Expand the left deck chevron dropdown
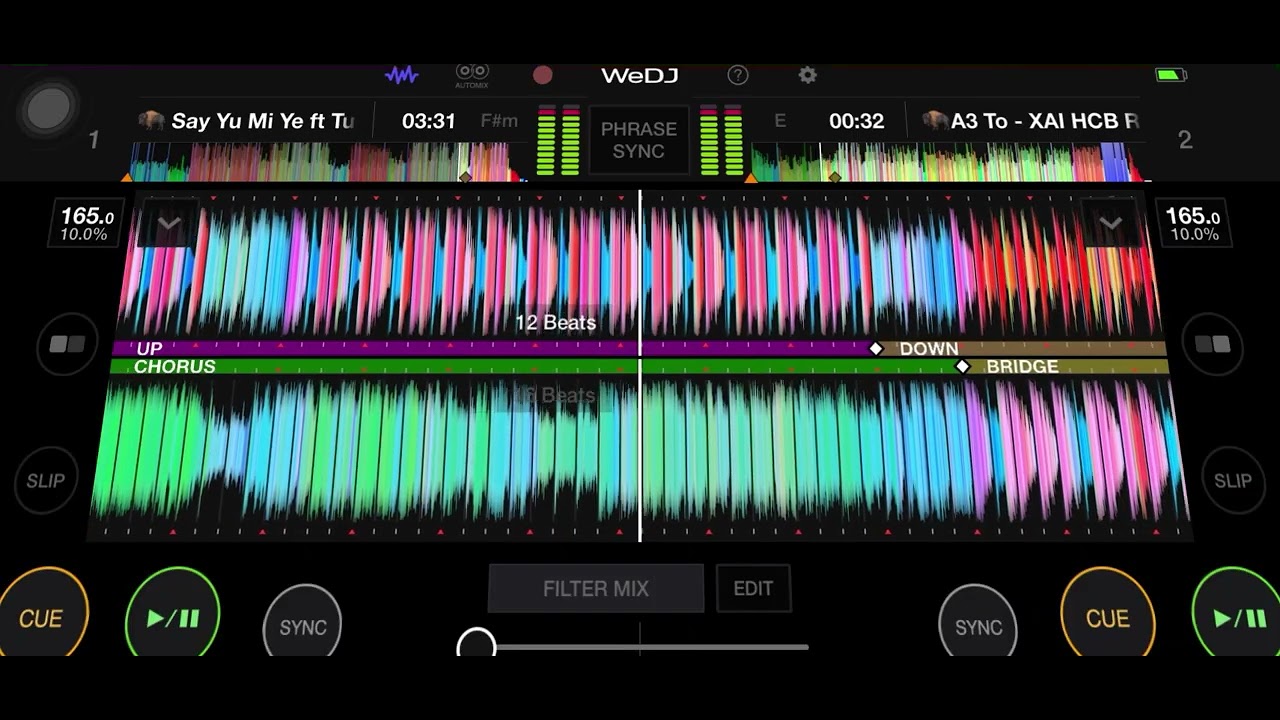The image size is (1280, 720). (169, 223)
